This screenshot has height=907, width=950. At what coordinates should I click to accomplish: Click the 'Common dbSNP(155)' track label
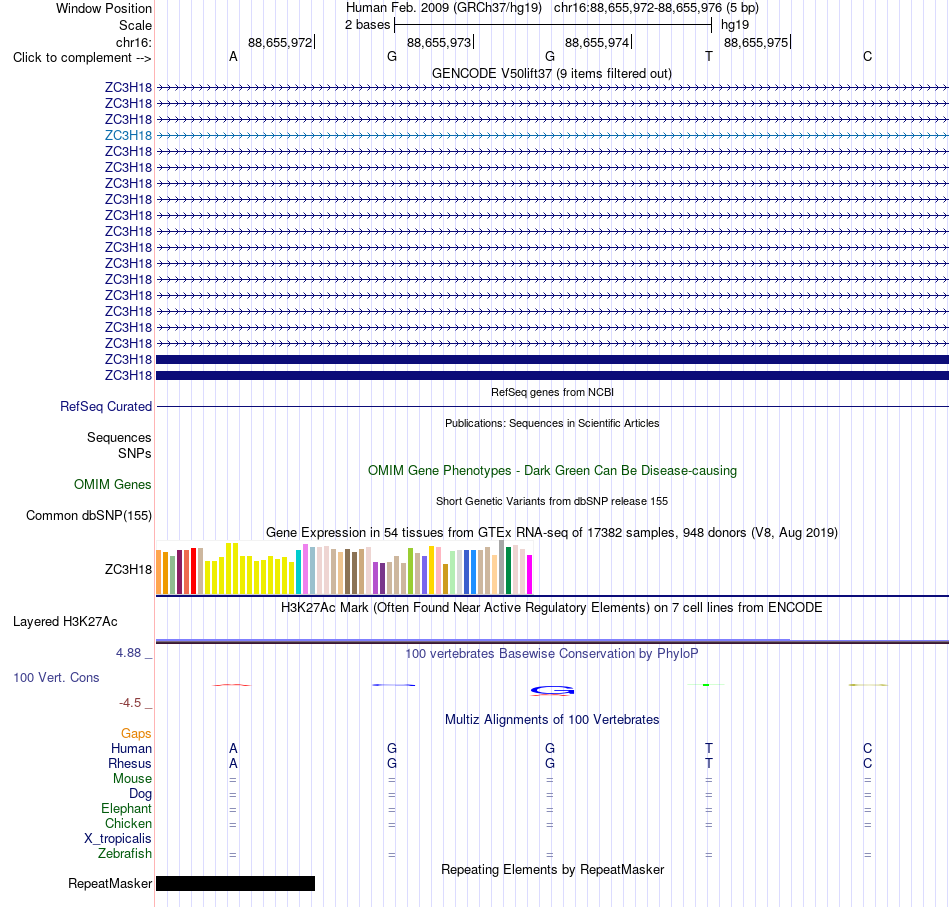point(89,516)
